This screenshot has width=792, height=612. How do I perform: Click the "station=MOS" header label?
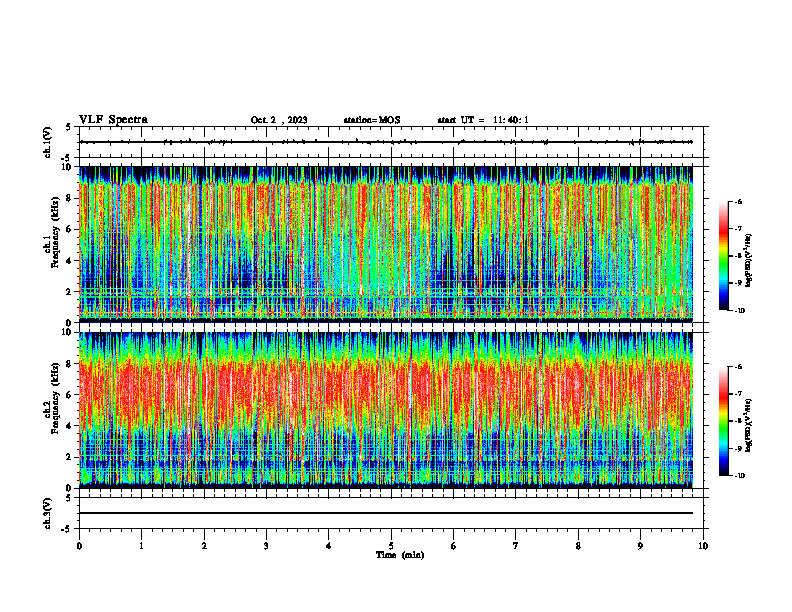(372, 120)
